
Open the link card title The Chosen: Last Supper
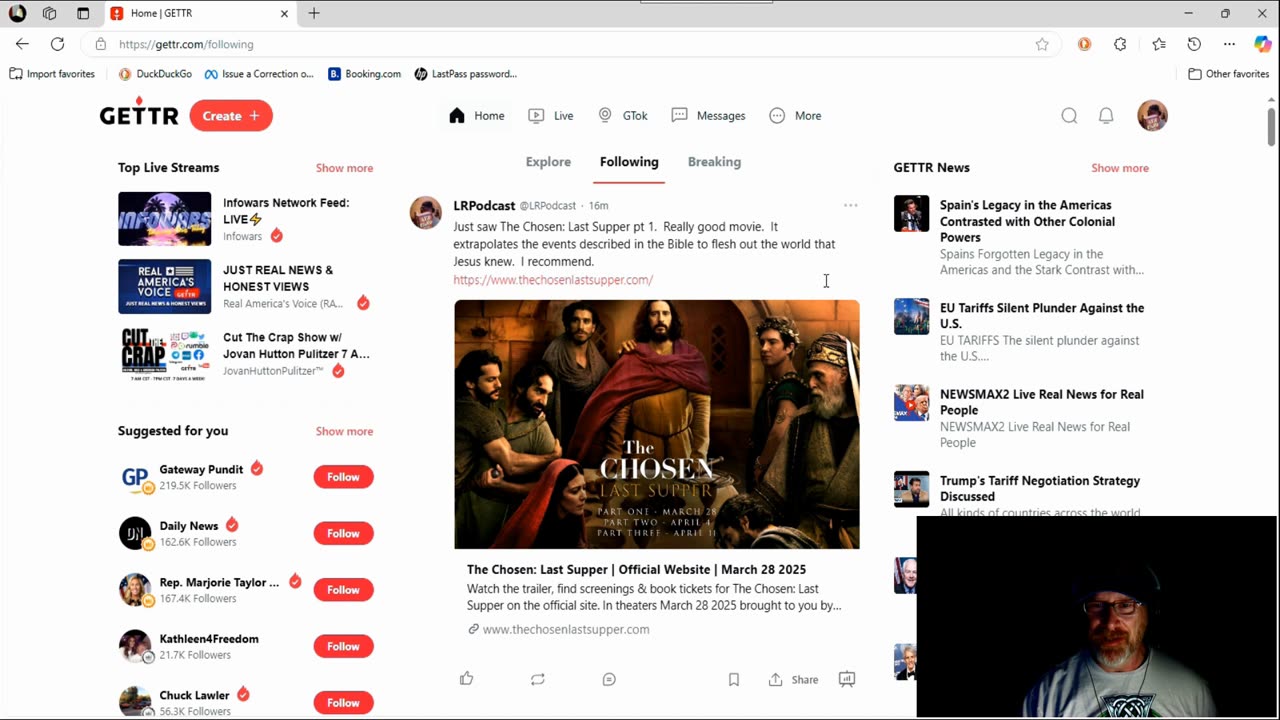pos(636,569)
